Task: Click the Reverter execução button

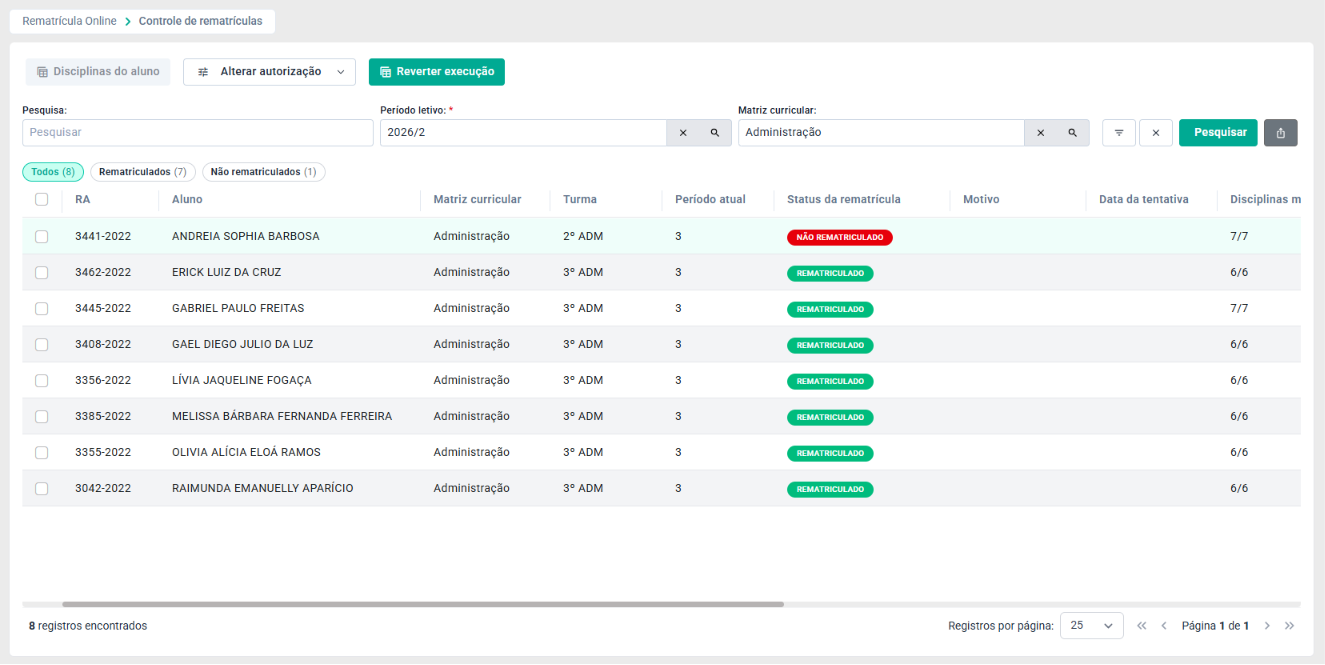Action: pos(437,72)
